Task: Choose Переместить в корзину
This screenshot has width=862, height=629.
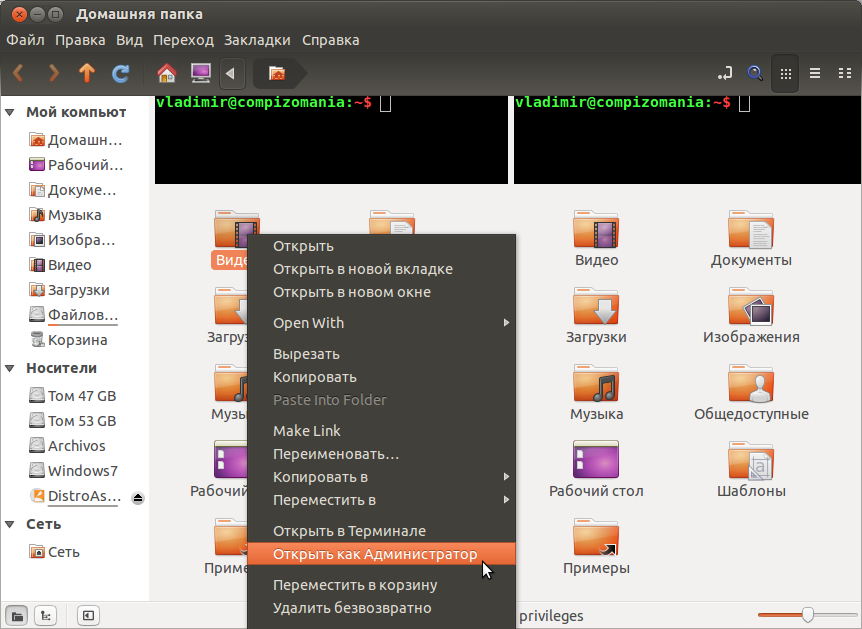Action: 382,585
